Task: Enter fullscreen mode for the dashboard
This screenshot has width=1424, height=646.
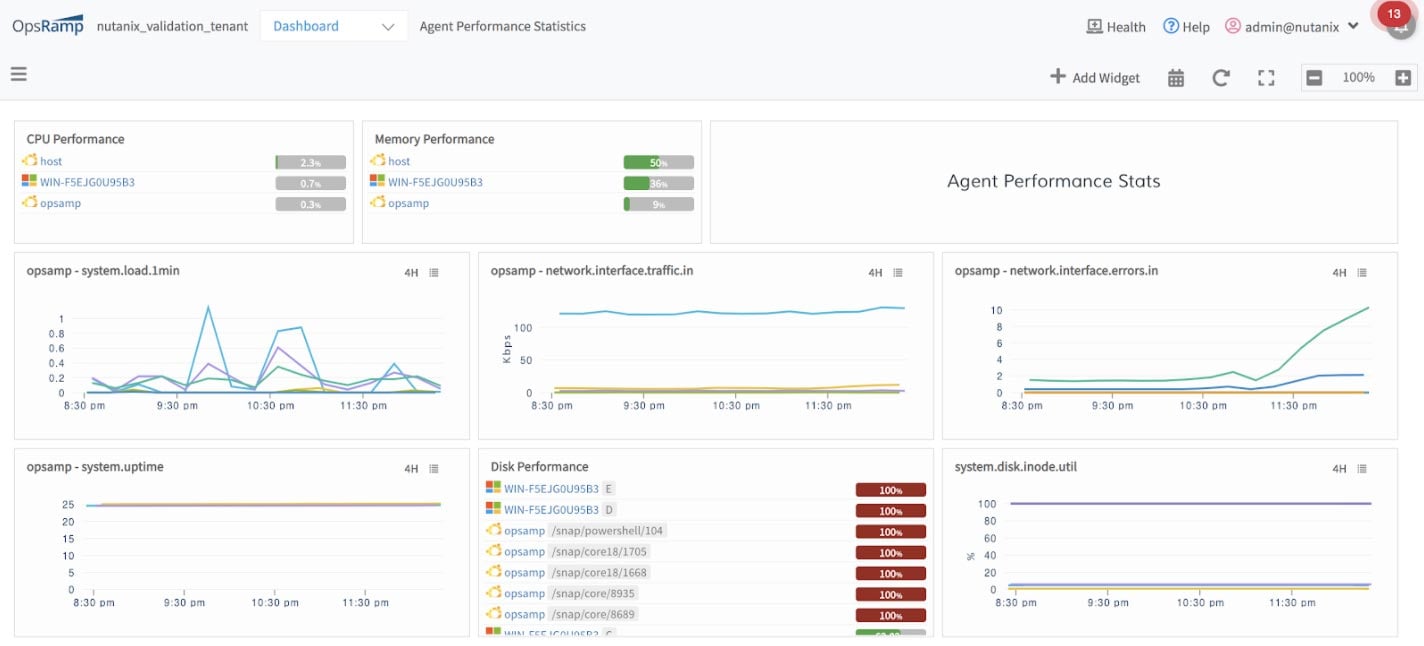Action: tap(1266, 77)
